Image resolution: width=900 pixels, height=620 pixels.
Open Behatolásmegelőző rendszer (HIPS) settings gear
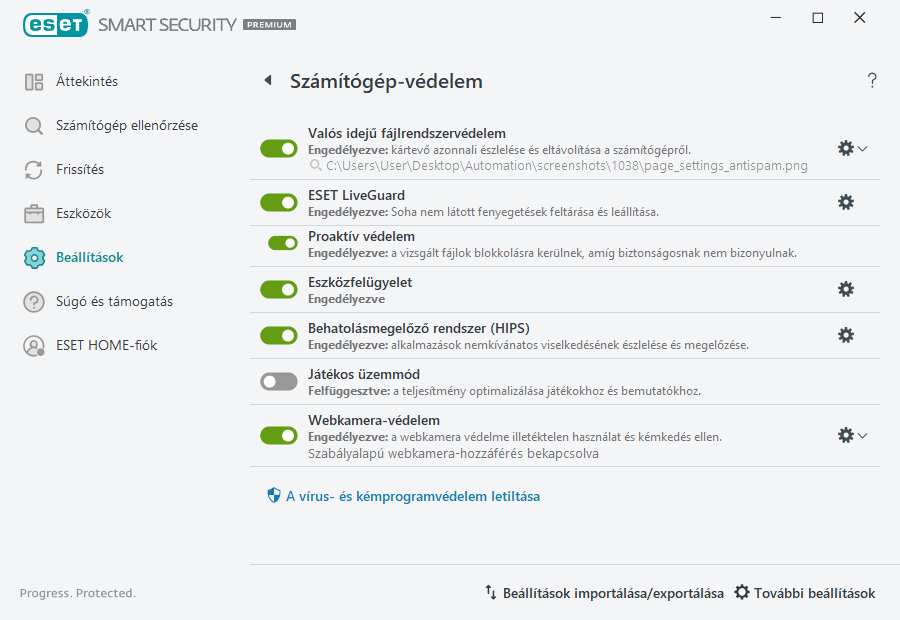846,335
